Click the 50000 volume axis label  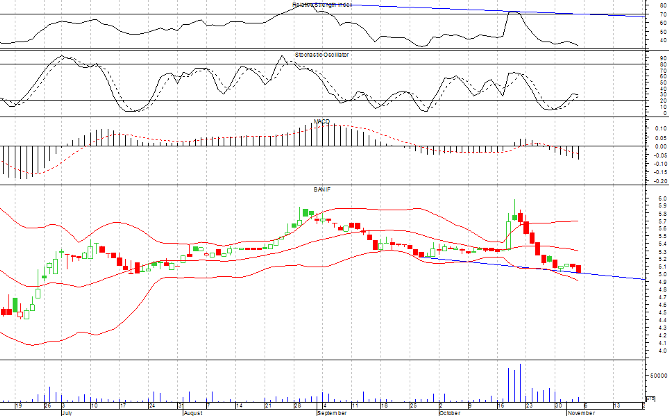(659, 375)
